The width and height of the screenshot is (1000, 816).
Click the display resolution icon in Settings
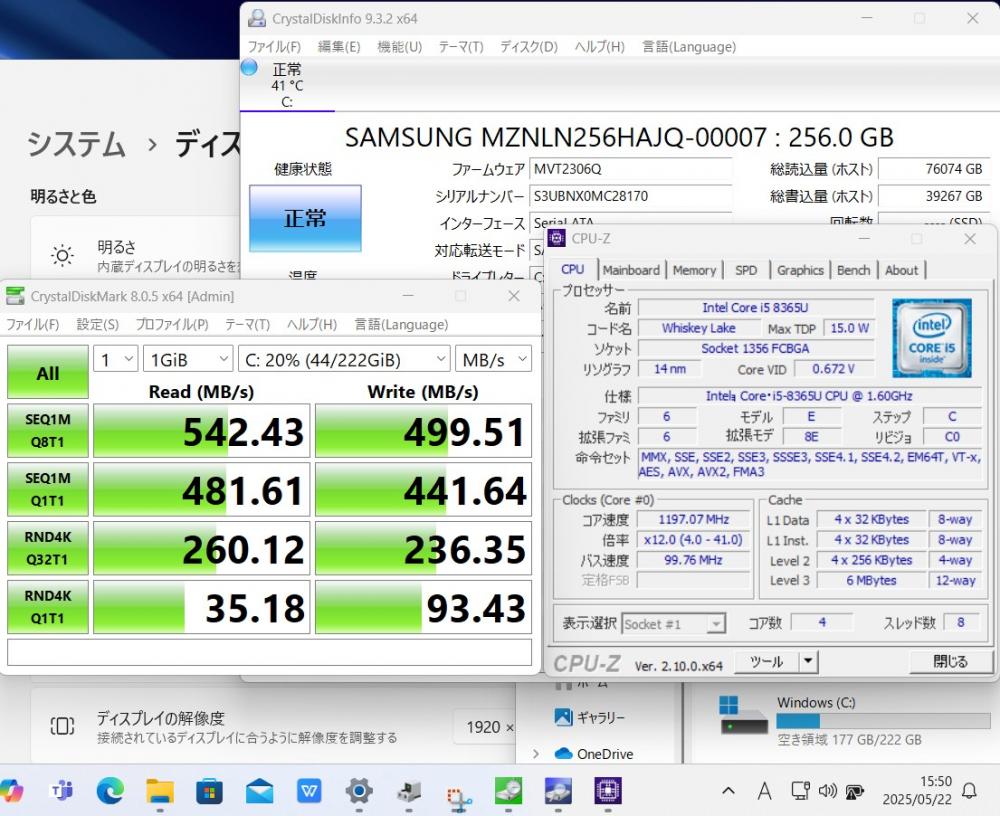point(62,726)
